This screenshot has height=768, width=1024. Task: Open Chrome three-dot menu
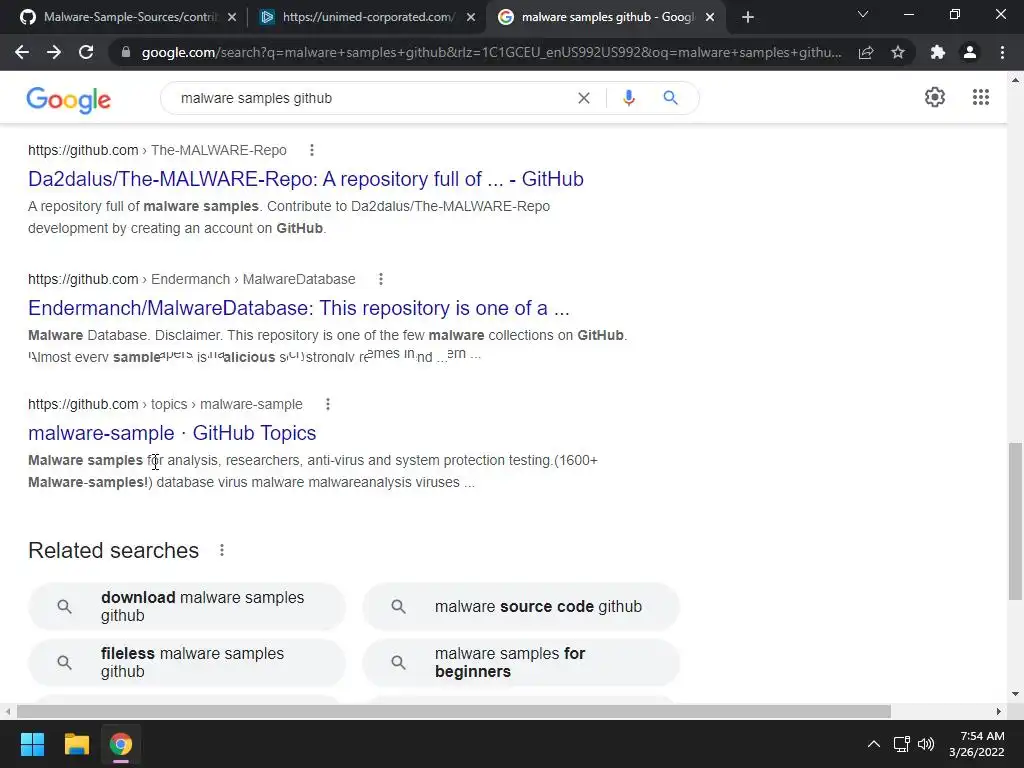(x=1002, y=52)
